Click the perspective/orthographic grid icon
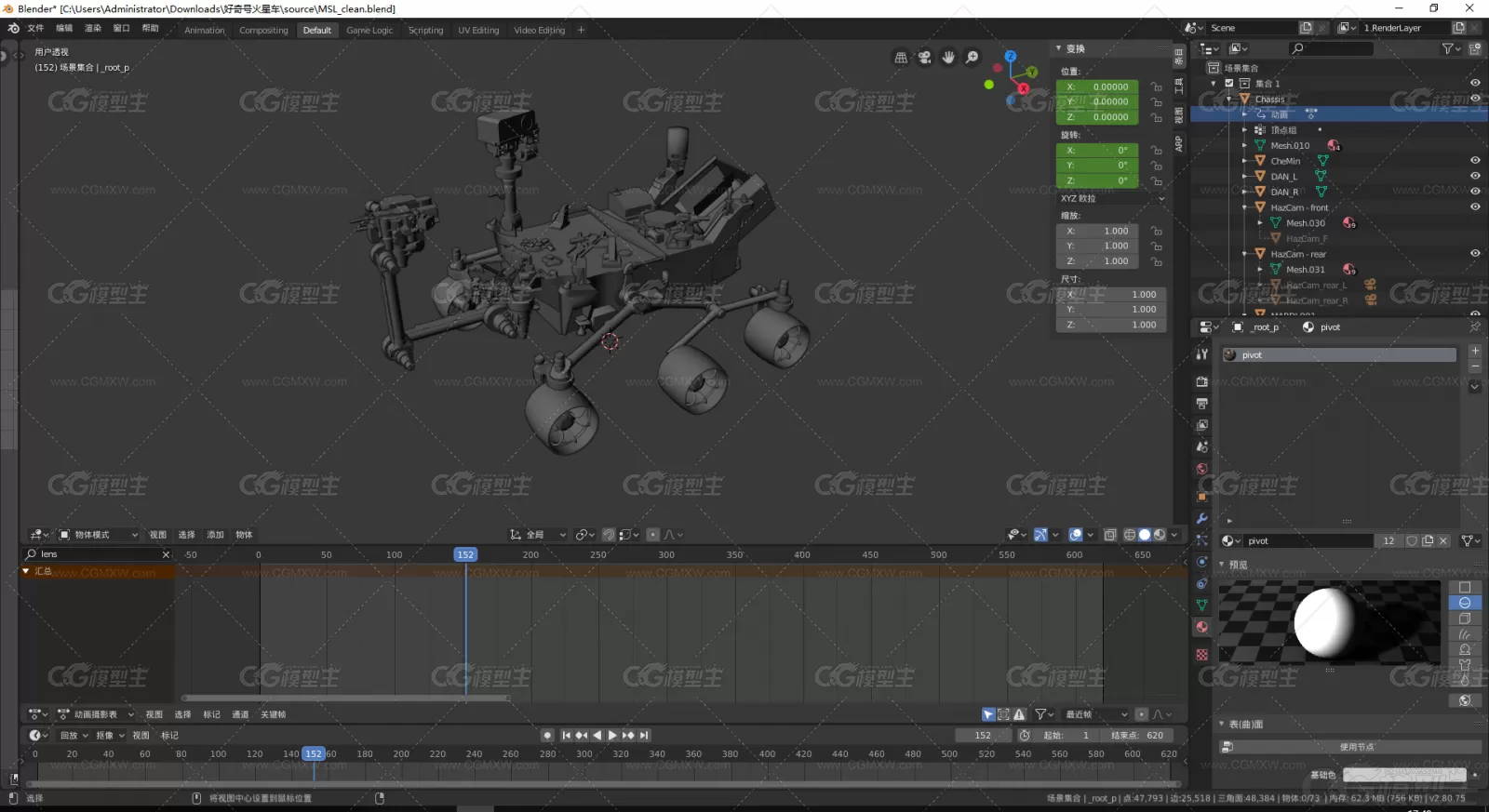 901,58
